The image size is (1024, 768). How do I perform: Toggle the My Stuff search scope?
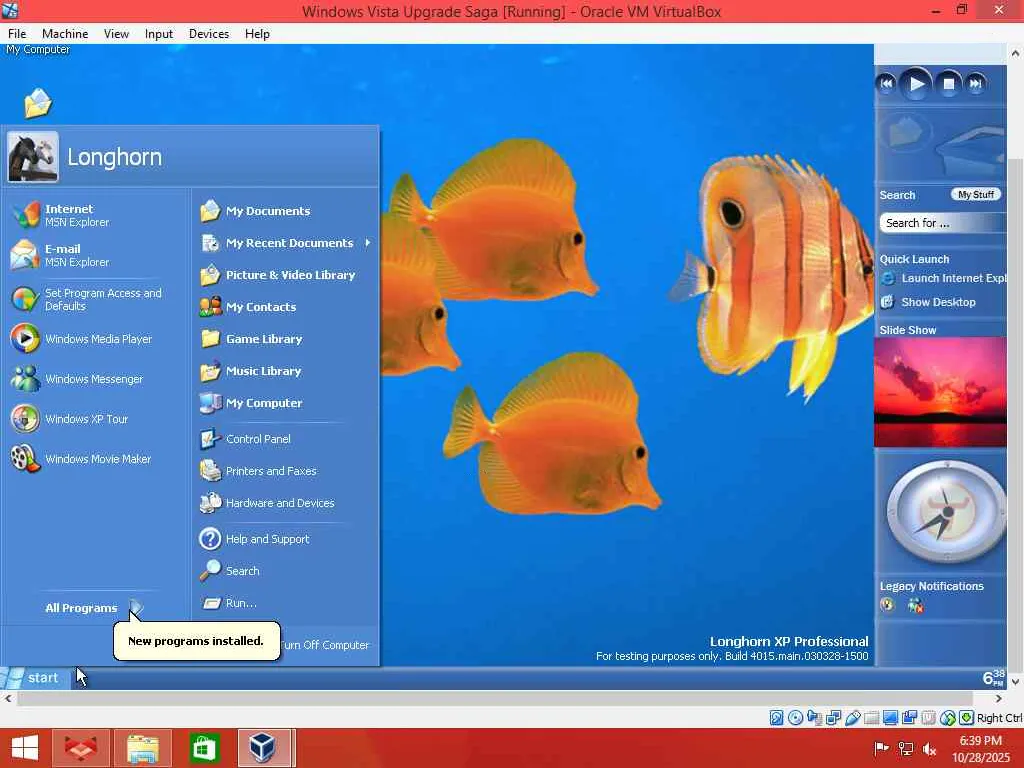coord(975,195)
